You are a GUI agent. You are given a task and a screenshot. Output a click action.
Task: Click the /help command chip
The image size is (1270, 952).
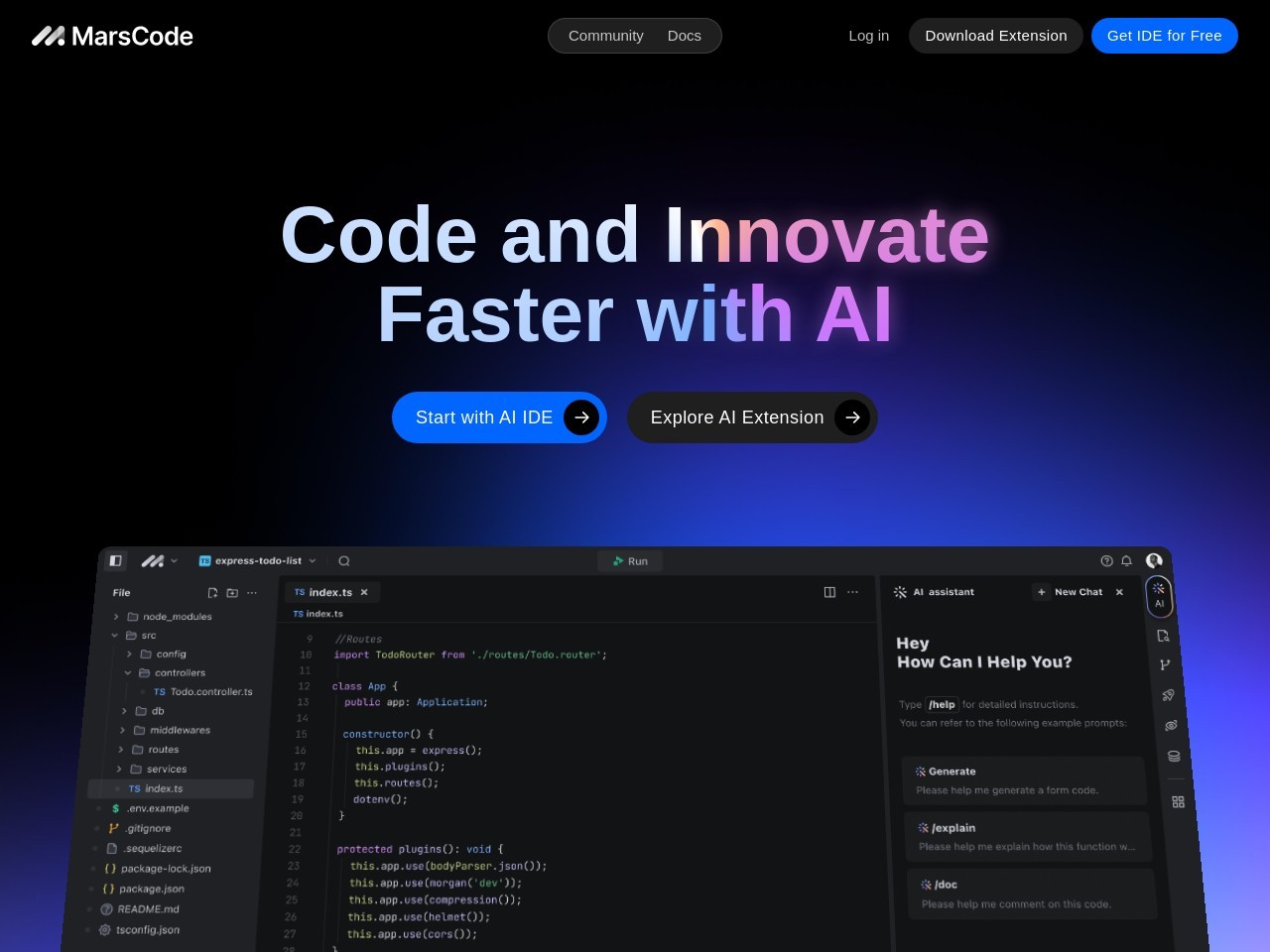click(943, 704)
